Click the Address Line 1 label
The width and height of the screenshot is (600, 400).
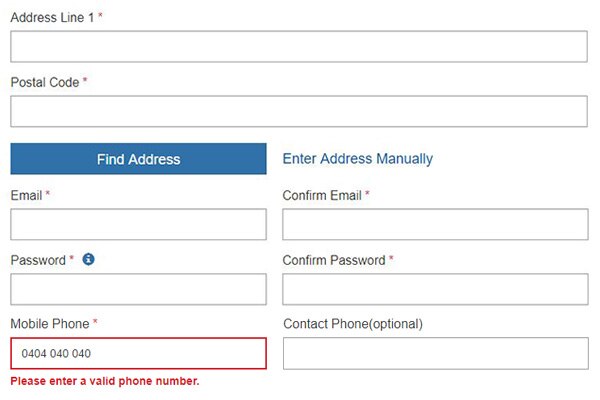coord(52,18)
